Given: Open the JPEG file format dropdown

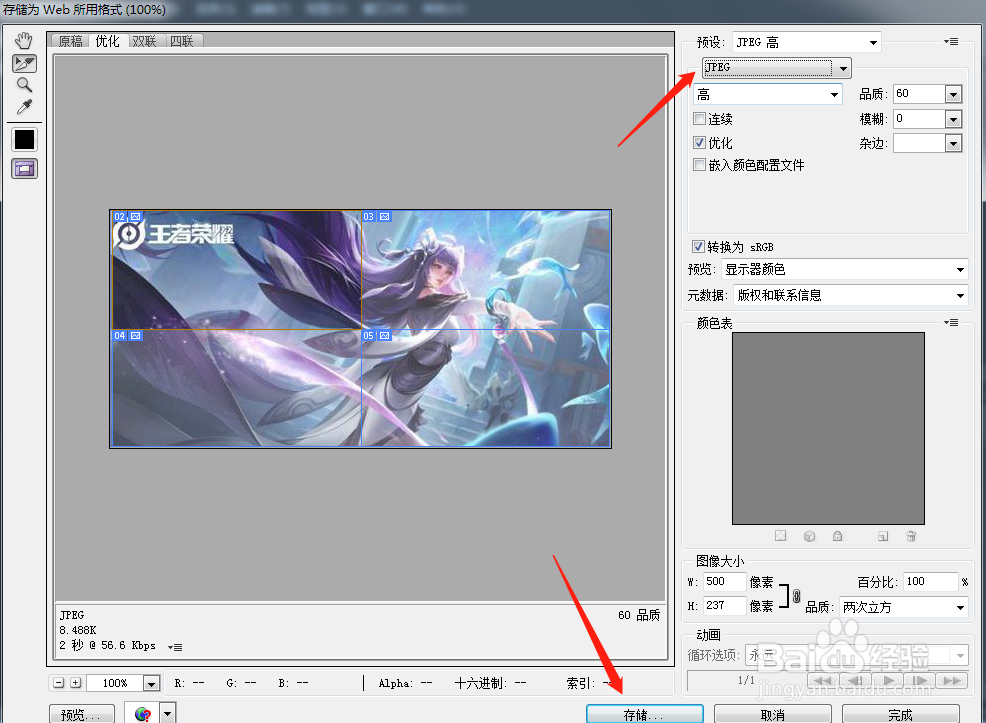Looking at the screenshot, I should [x=777, y=67].
